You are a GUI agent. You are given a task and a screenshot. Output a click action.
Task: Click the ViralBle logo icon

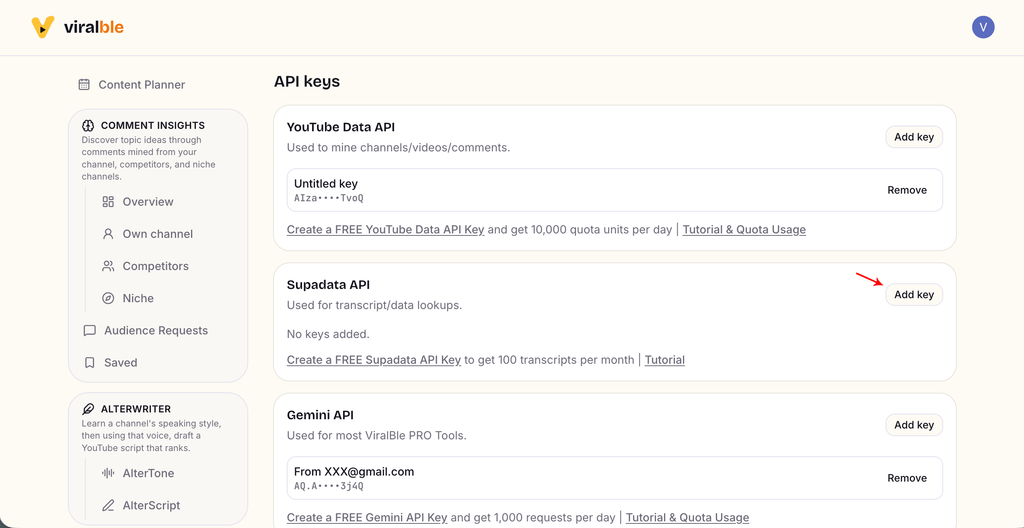click(43, 27)
